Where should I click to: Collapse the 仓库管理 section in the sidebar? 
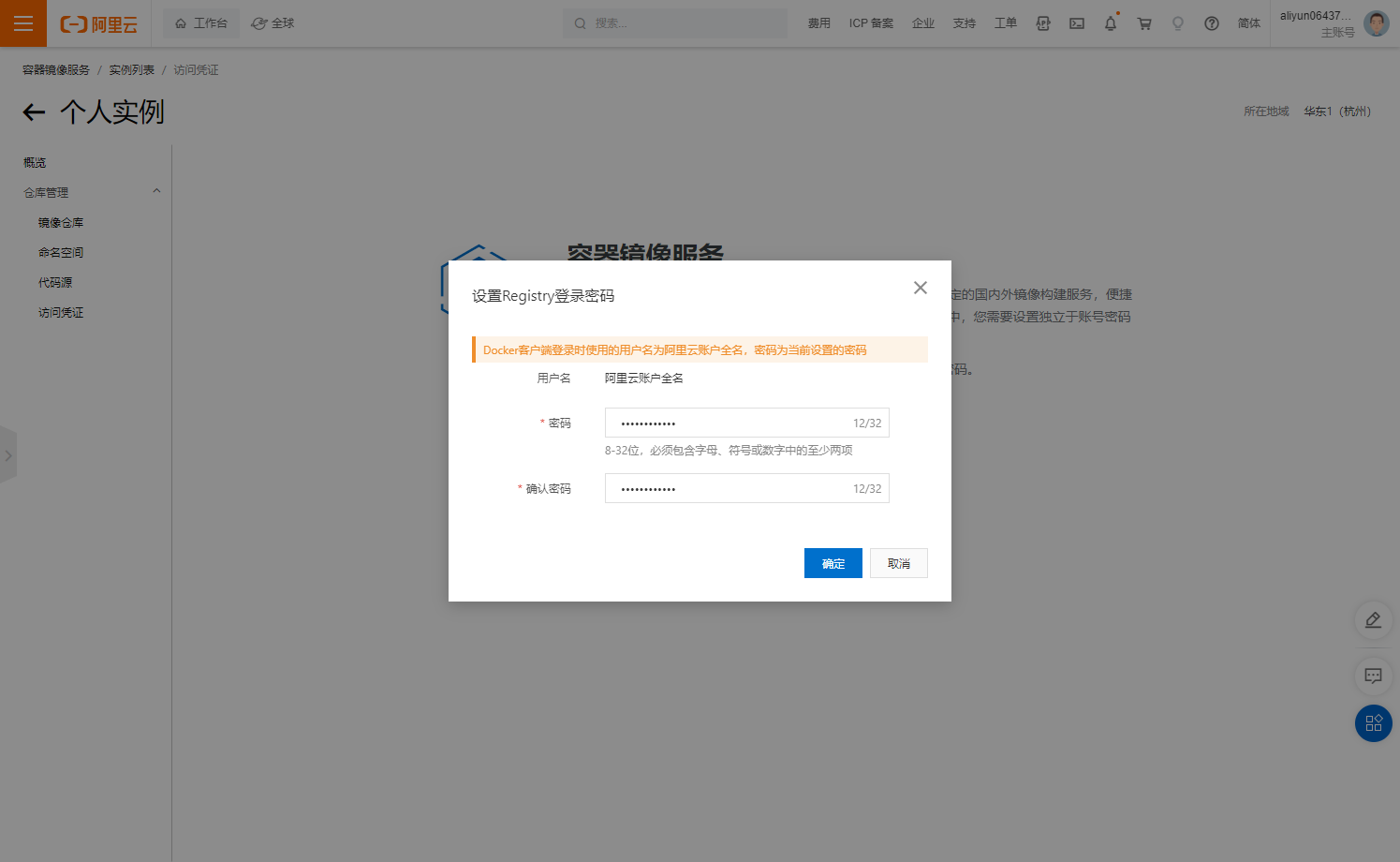click(156, 191)
